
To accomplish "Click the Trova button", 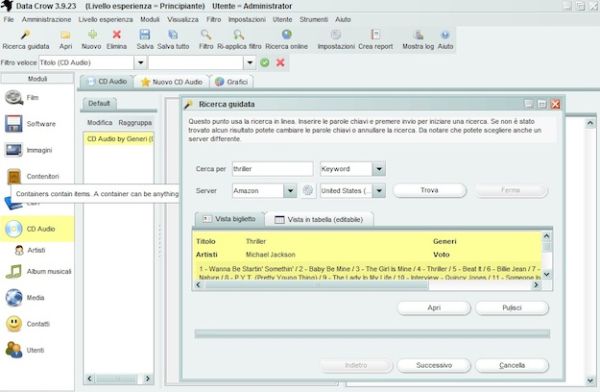I will coord(429,190).
